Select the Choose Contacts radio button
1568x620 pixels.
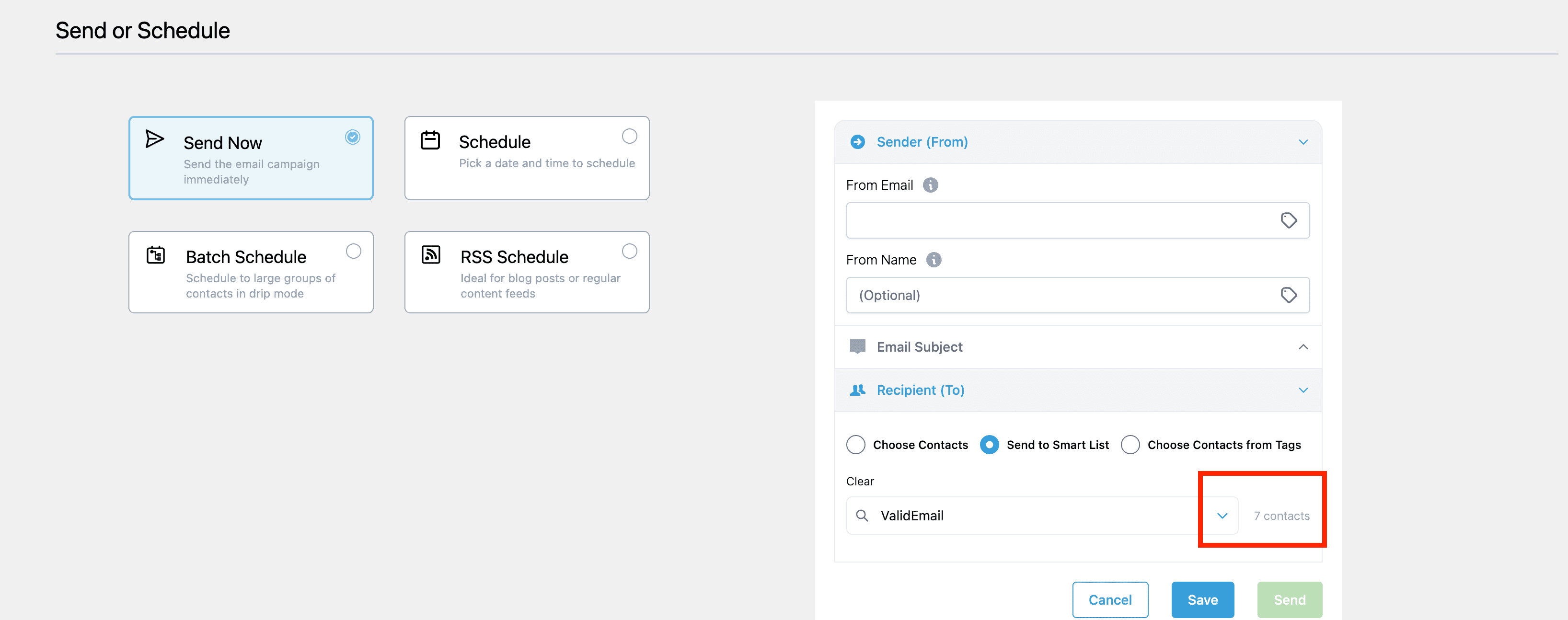click(x=856, y=445)
